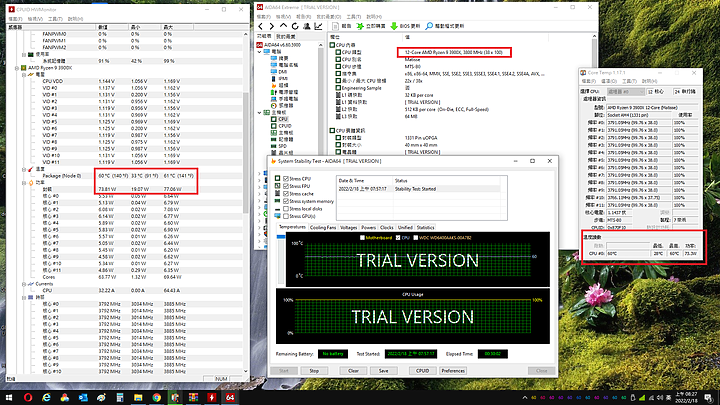Click the green BIOS update arrow in AIDA64
The image size is (720, 405).
point(394,26)
